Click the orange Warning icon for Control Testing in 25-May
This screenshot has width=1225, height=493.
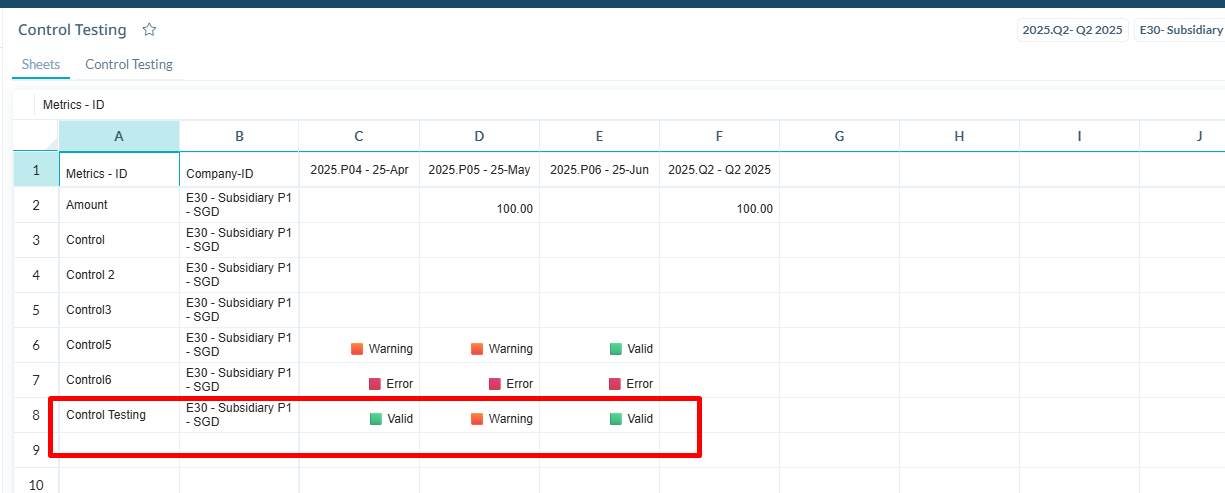(x=477, y=419)
